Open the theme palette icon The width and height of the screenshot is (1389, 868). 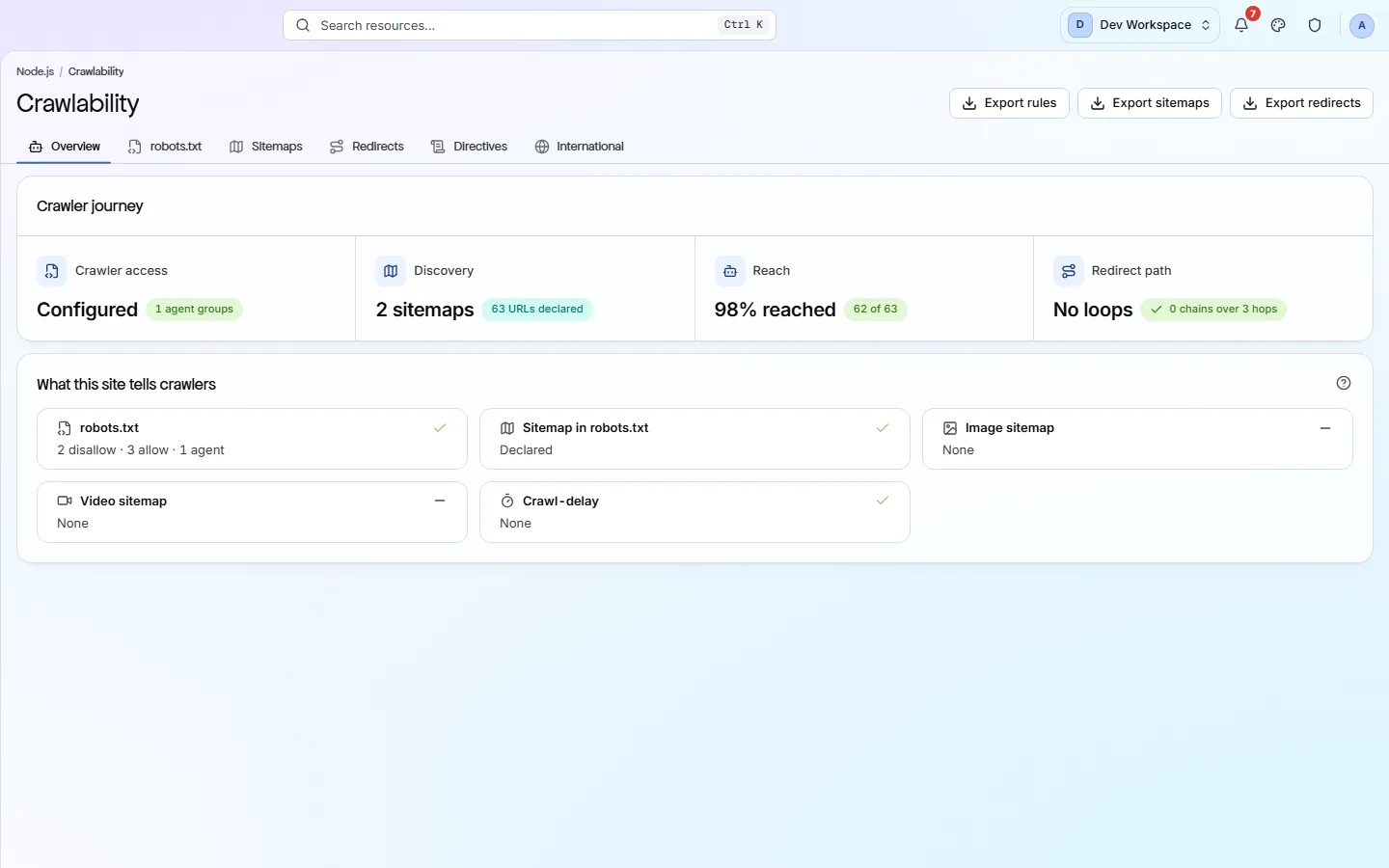click(x=1278, y=25)
